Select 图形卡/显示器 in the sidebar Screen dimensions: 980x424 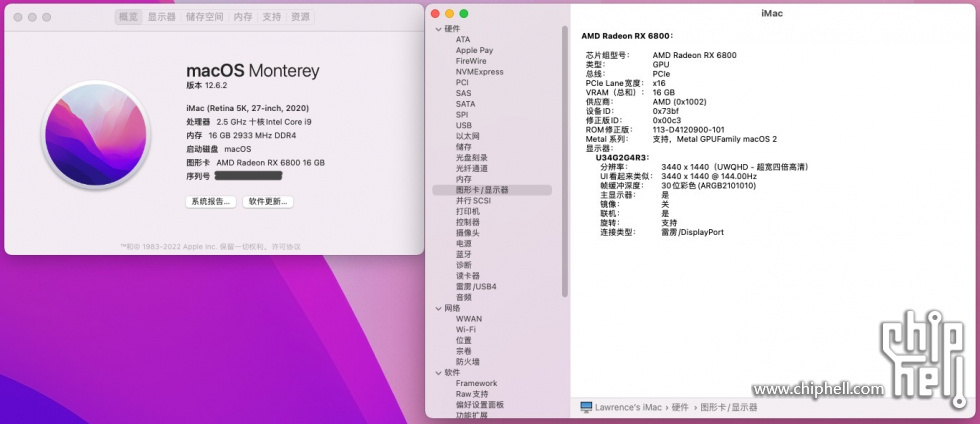click(492, 189)
